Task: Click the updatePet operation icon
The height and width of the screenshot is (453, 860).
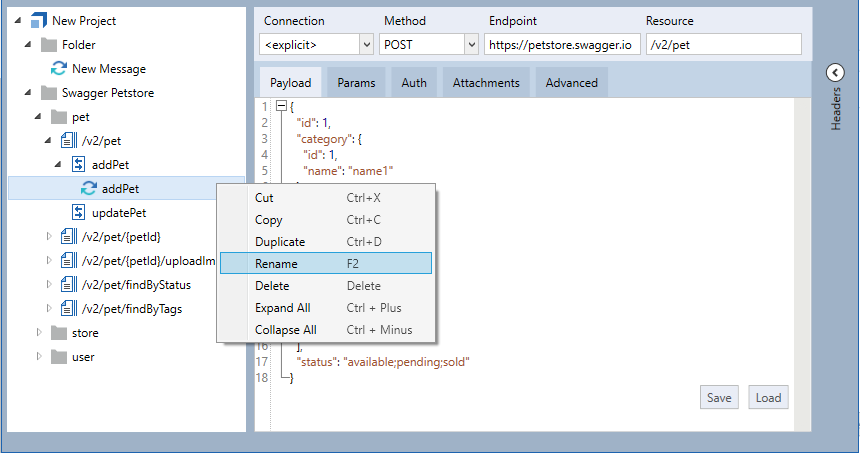Action: [x=79, y=213]
